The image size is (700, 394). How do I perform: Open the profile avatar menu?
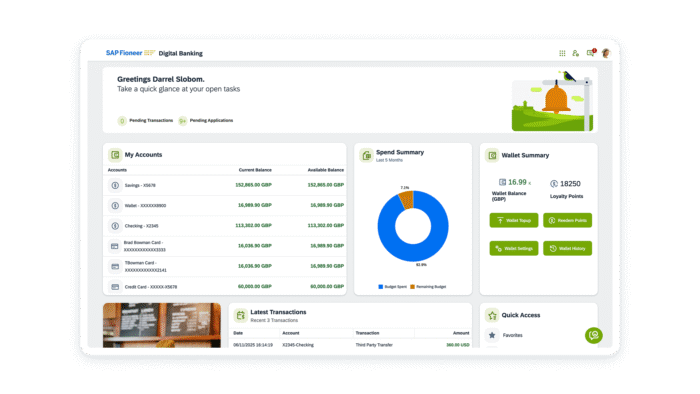(x=606, y=53)
